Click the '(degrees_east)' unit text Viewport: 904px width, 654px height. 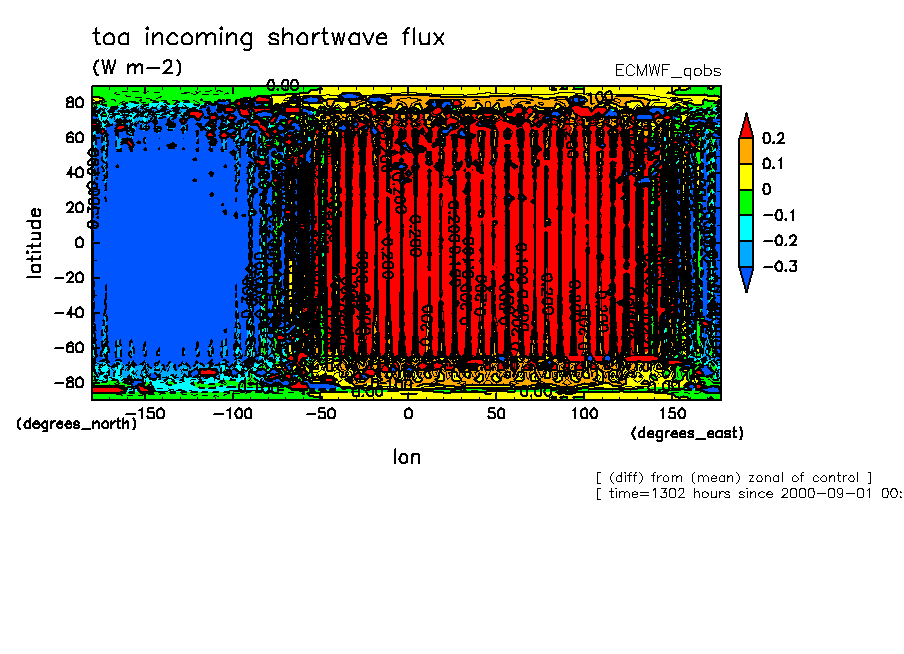pos(687,433)
